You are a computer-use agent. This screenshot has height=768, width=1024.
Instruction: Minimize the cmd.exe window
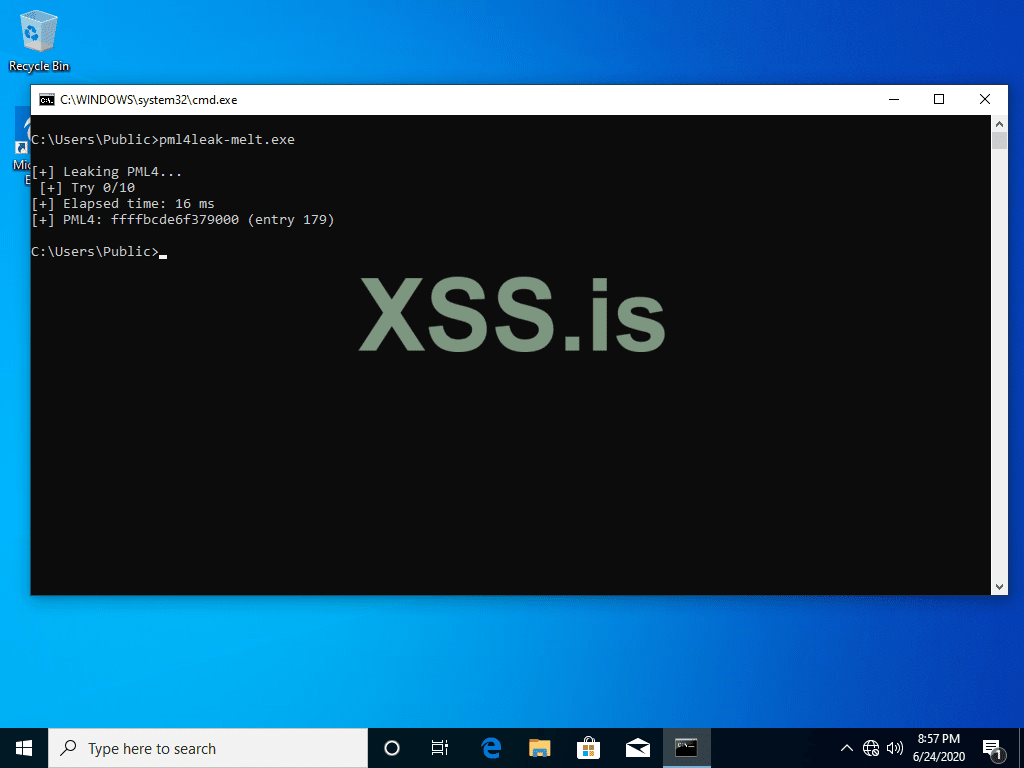pyautogui.click(x=894, y=99)
